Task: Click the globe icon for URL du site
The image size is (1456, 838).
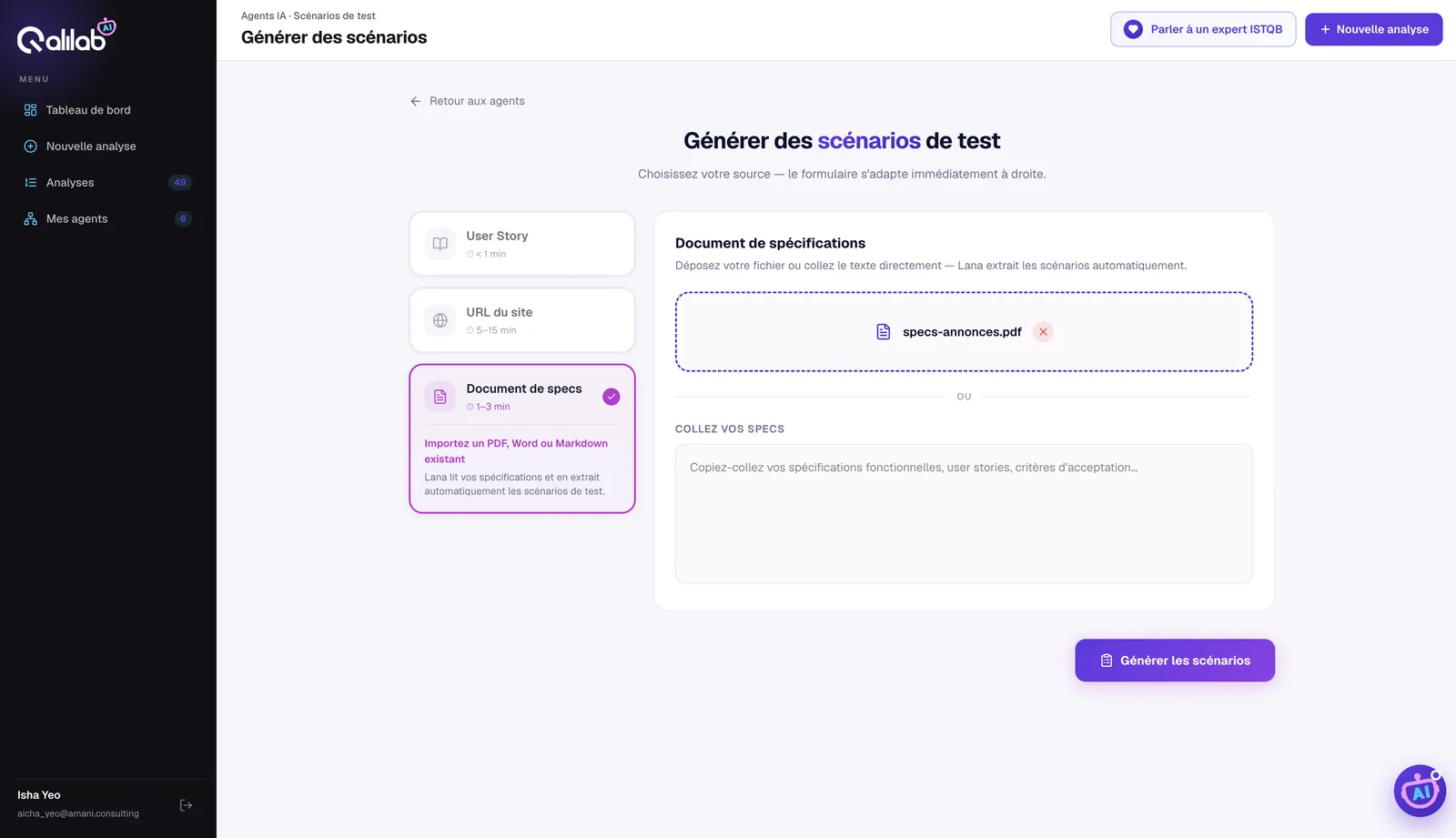Action: coord(440,320)
